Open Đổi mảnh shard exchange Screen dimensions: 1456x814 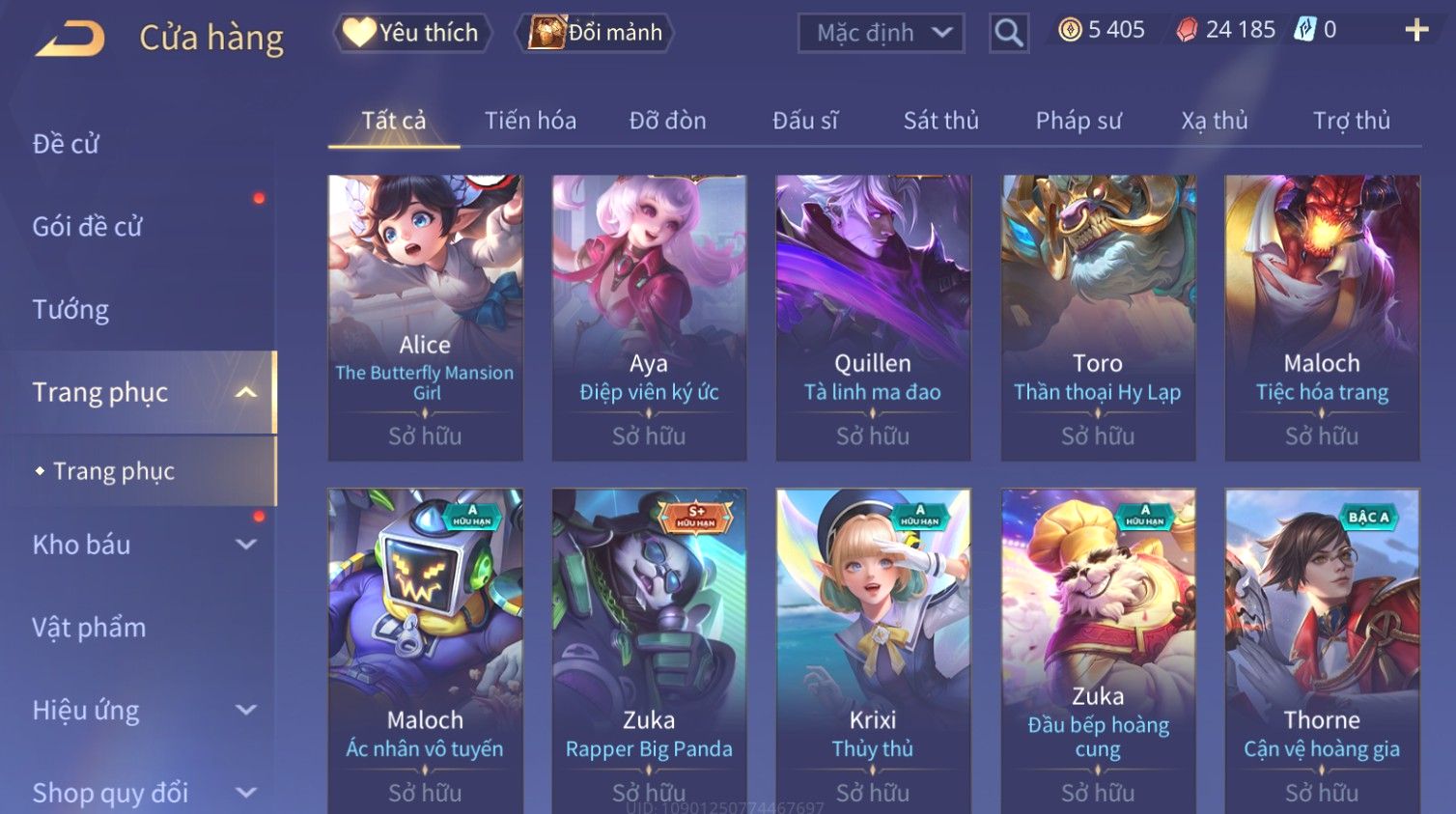tap(596, 33)
